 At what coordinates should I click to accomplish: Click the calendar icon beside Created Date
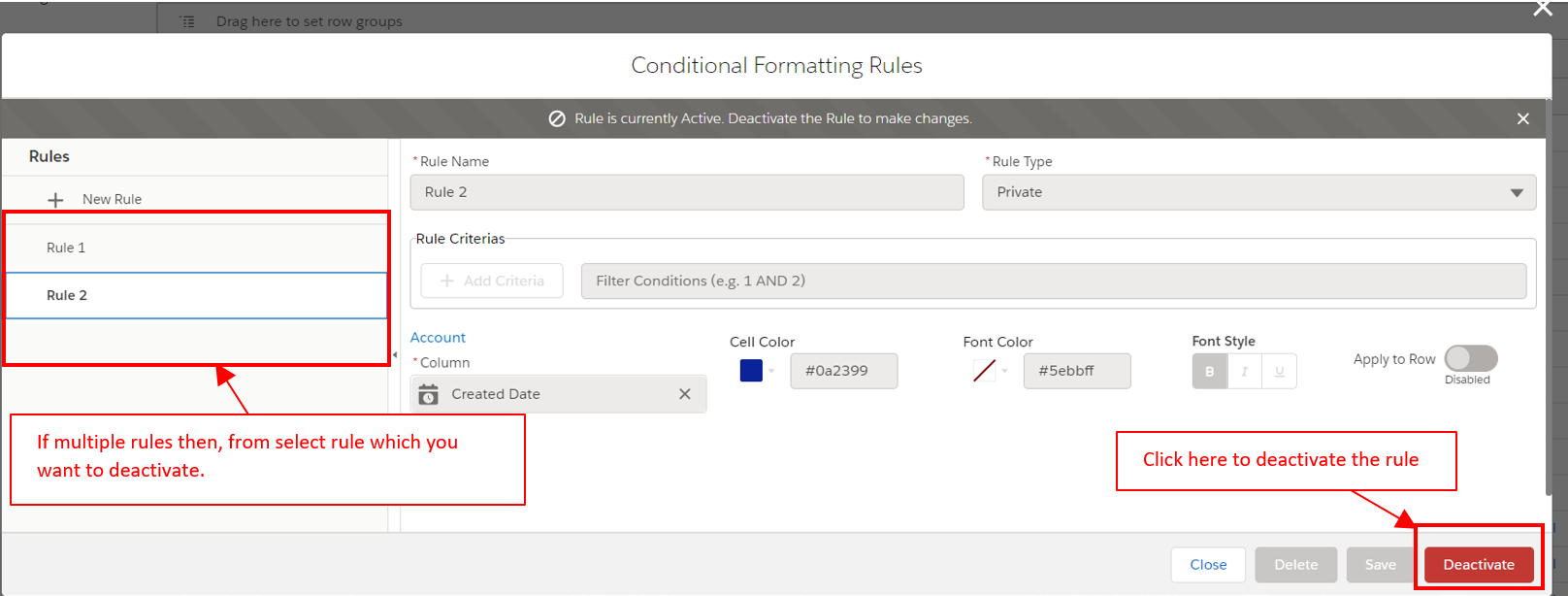click(429, 394)
